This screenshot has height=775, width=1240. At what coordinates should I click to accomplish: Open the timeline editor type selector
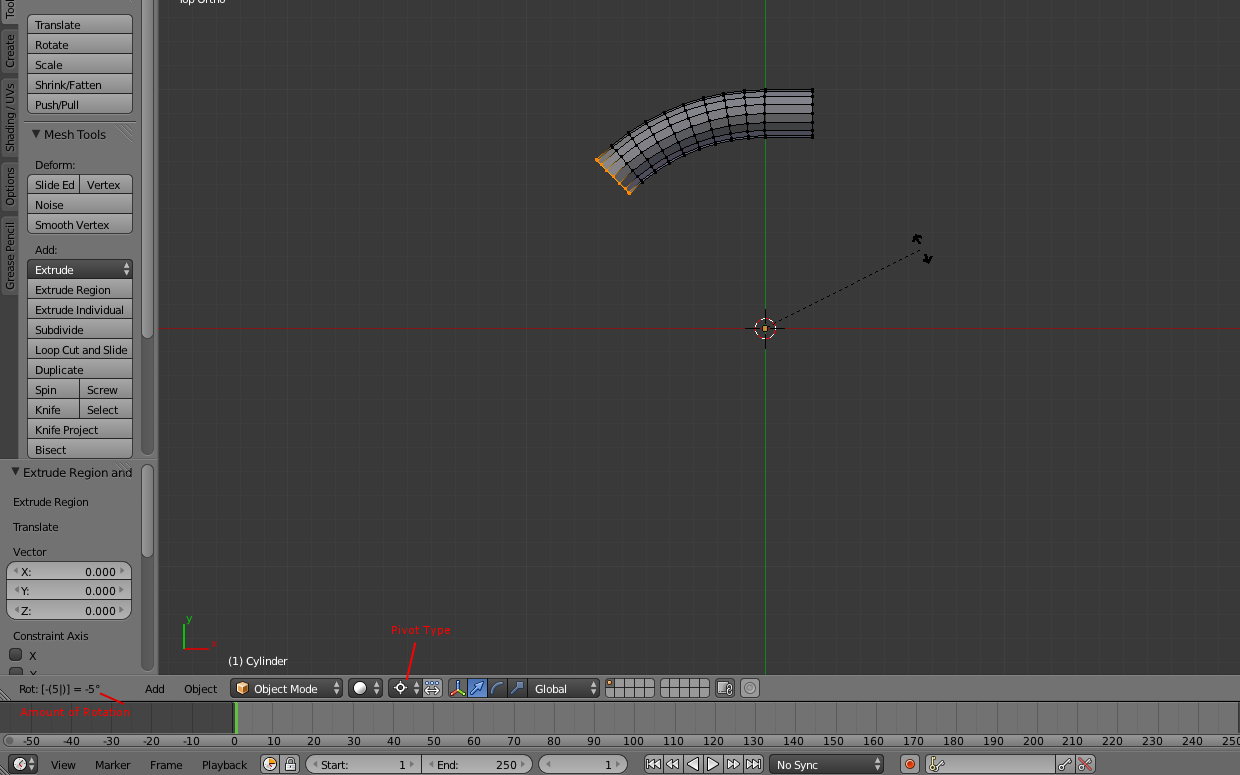point(25,764)
